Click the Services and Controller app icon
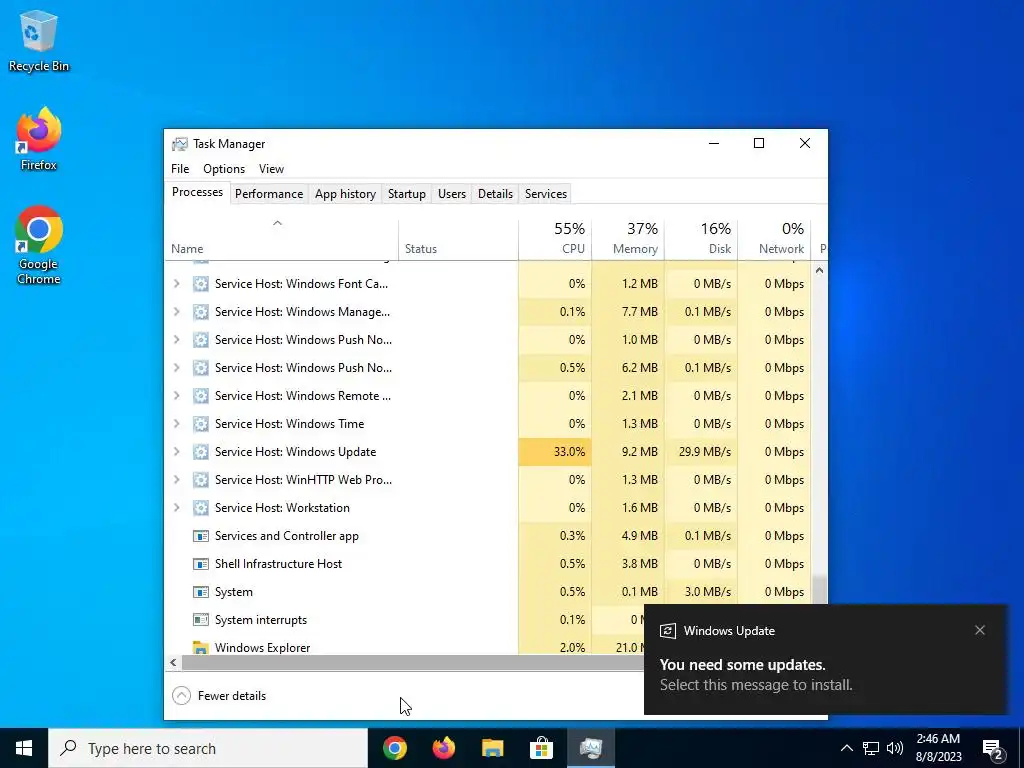Image resolution: width=1024 pixels, height=768 pixels. tap(200, 536)
